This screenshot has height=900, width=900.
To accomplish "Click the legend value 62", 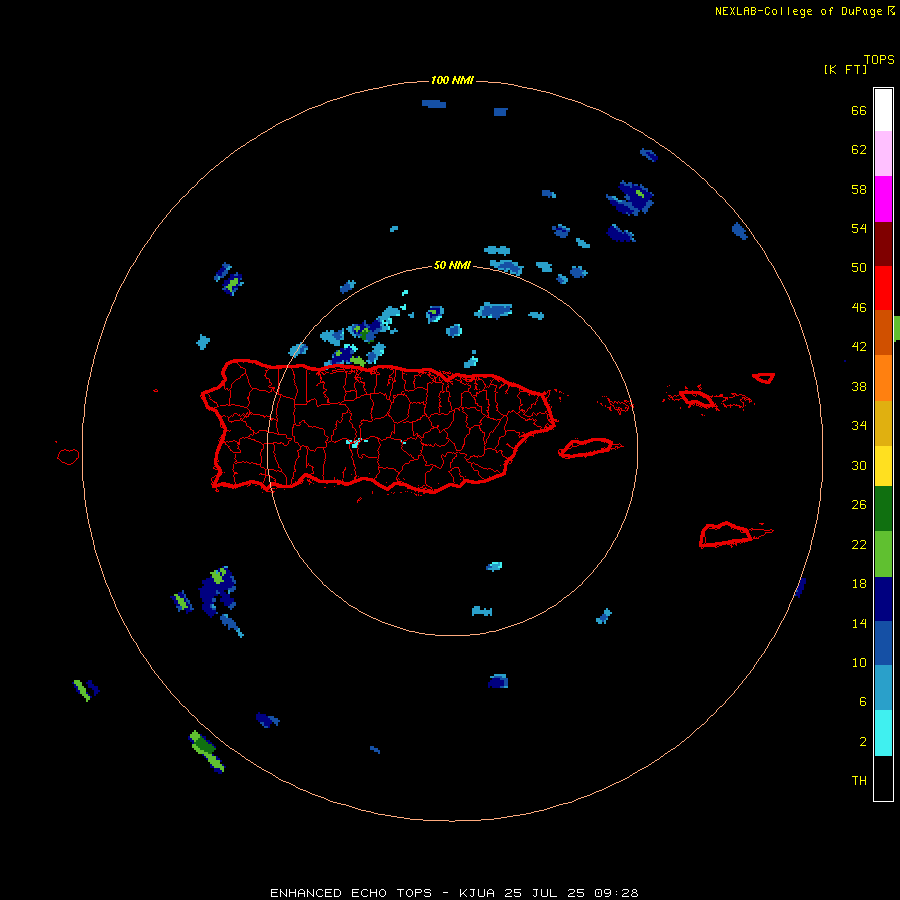I will coord(859,150).
